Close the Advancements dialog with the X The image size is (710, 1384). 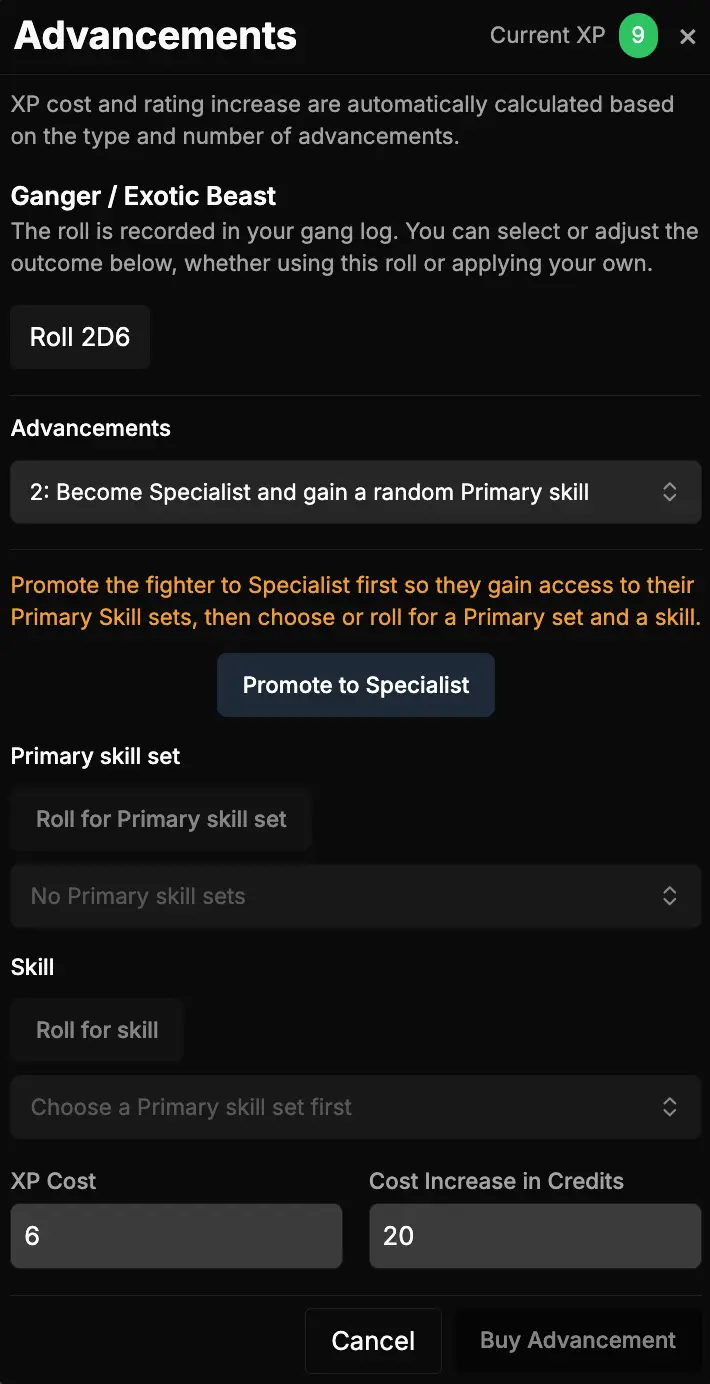coord(688,37)
